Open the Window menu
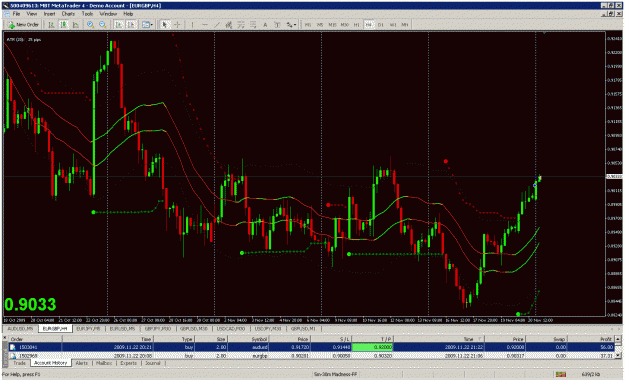The width and height of the screenshot is (625, 380). [x=108, y=14]
